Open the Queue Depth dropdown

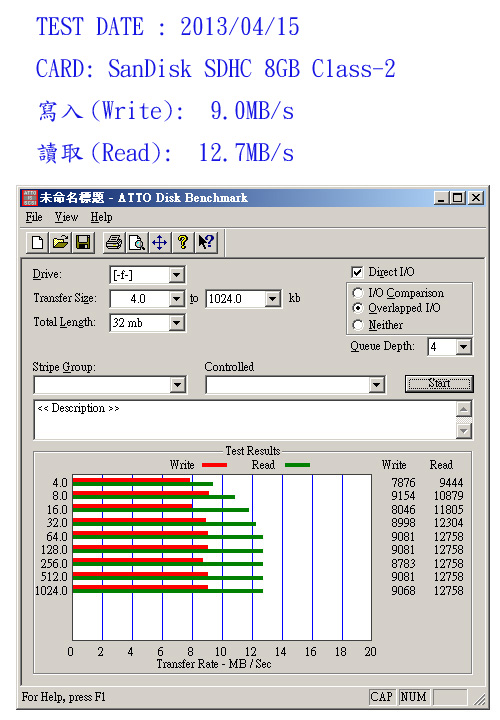463,347
